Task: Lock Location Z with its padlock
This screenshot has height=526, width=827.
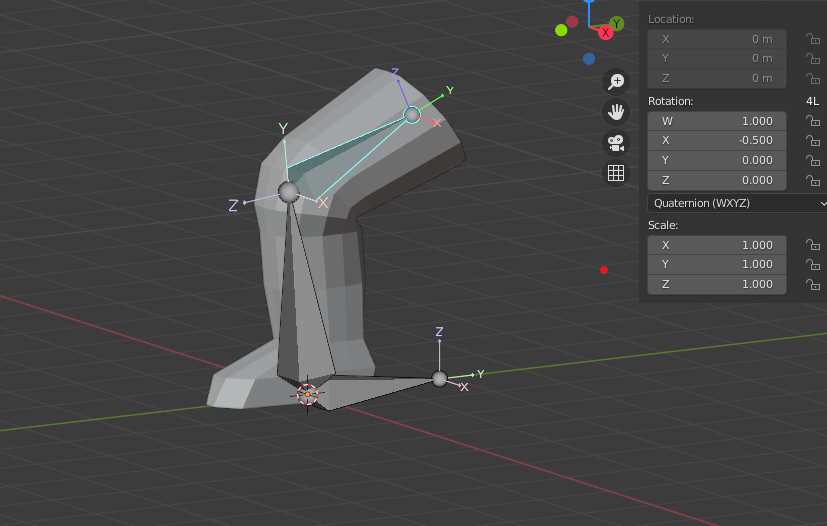Action: (x=813, y=79)
